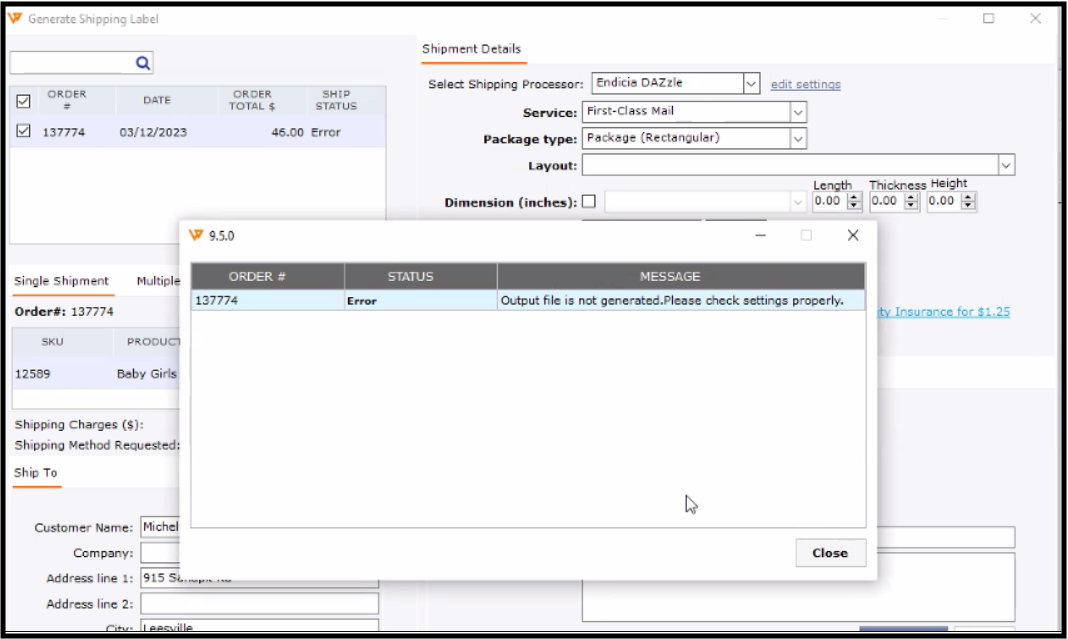Open the Ship To tab
The height and width of the screenshot is (639, 1068).
pyautogui.click(x=36, y=473)
